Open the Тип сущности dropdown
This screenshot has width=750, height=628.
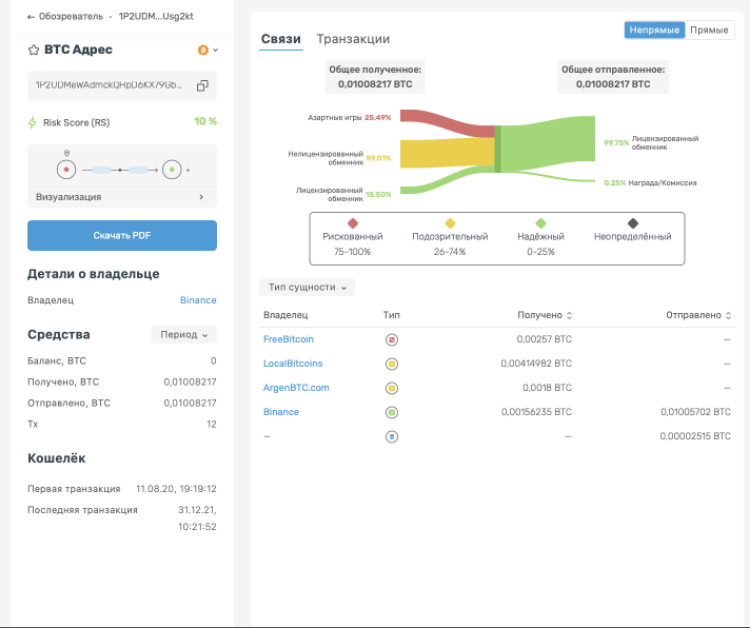(307, 287)
